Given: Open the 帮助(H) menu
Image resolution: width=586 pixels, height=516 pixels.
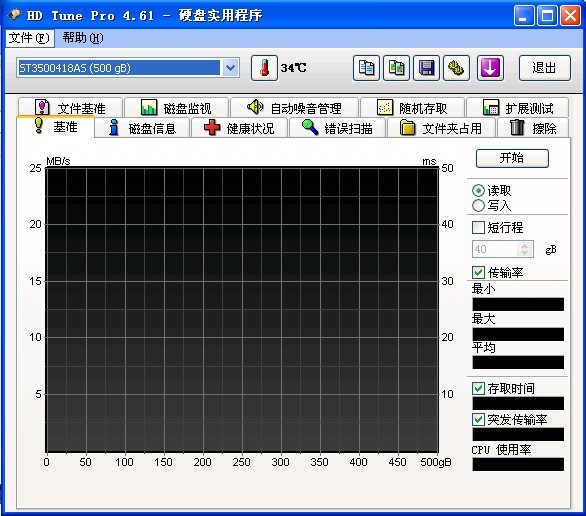Looking at the screenshot, I should 83,38.
